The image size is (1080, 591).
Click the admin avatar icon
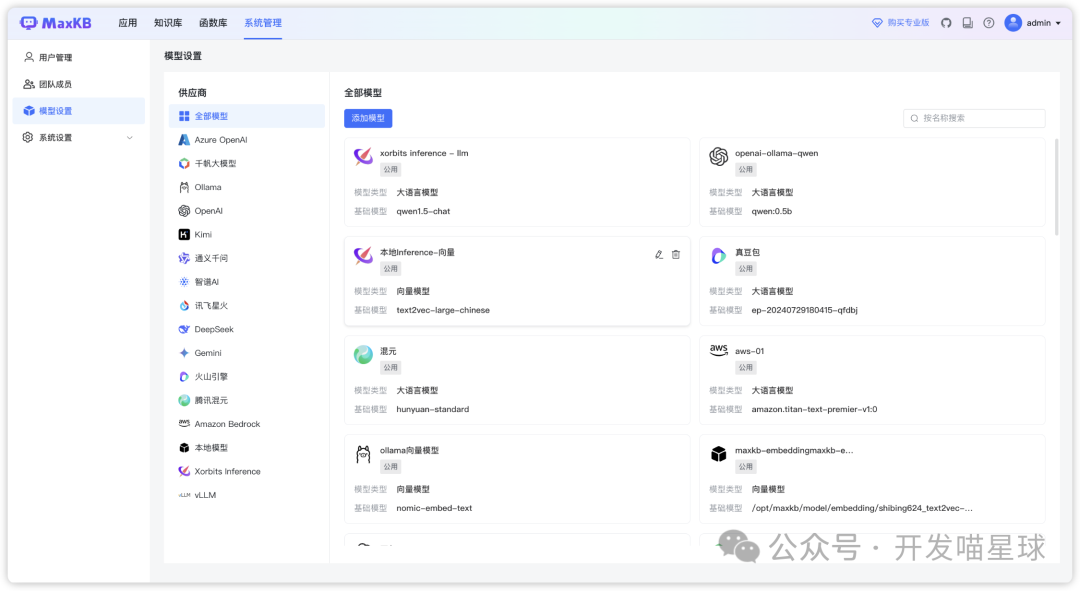(x=1012, y=23)
